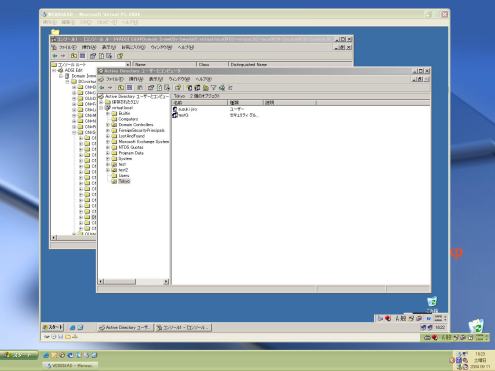This screenshot has width=495, height=371.
Task: Create new organizational unit via toolbar icon
Action: pos(206,88)
